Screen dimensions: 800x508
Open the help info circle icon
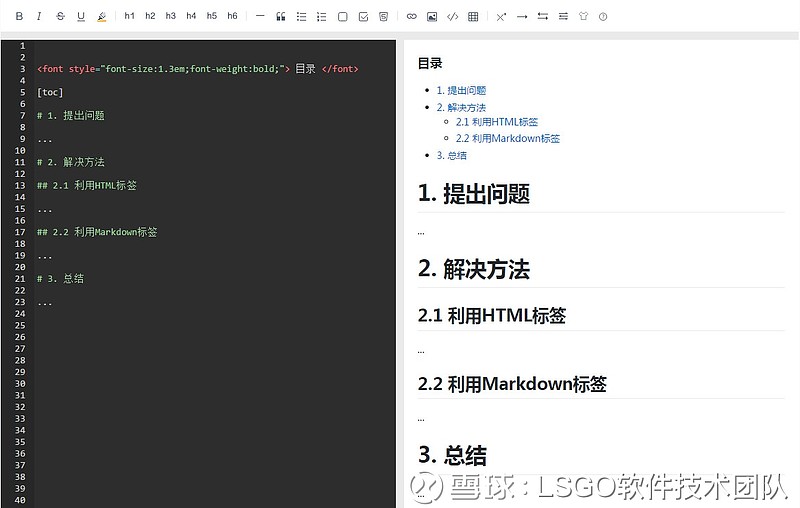coord(603,17)
